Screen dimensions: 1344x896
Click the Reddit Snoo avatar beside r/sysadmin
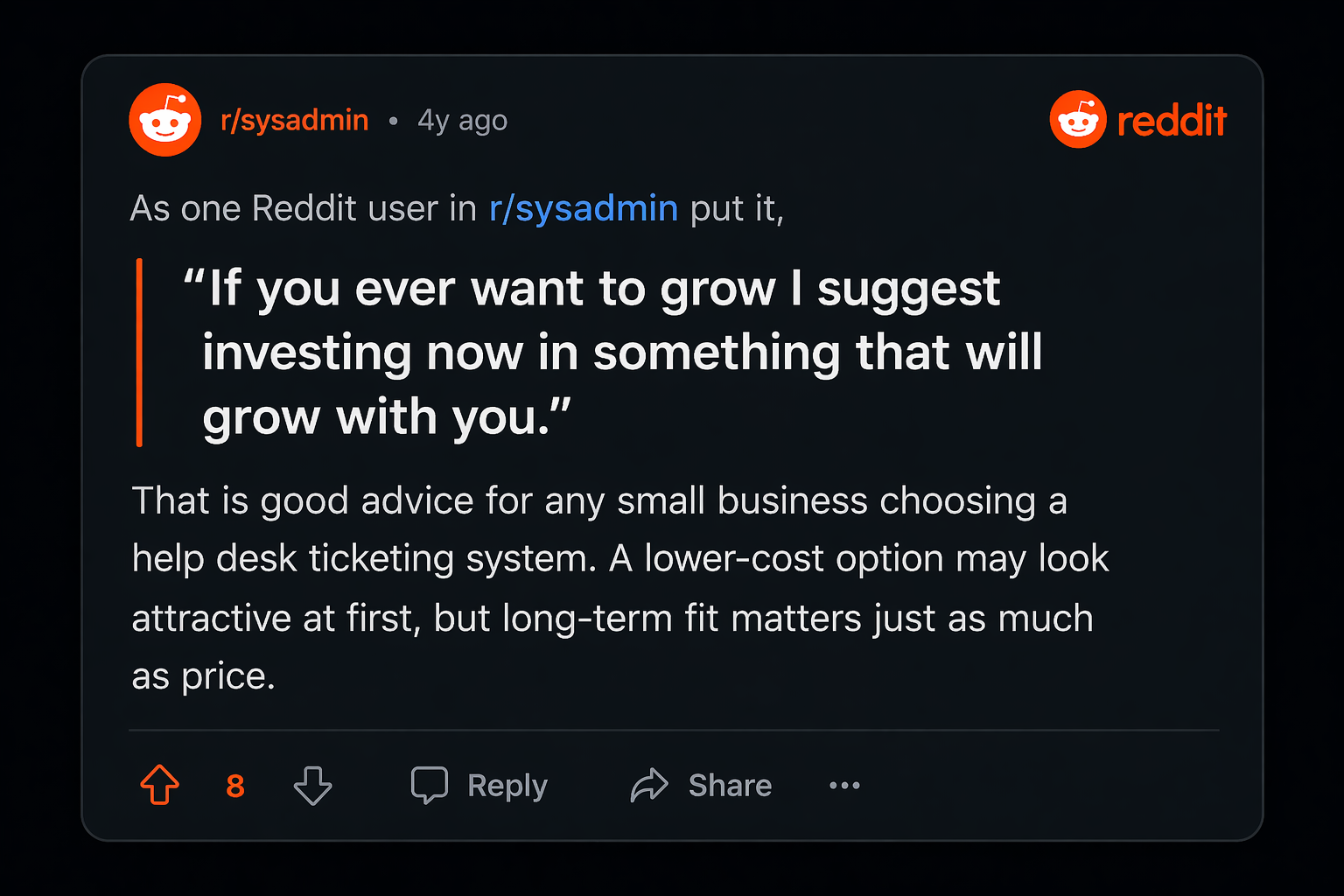pos(165,119)
